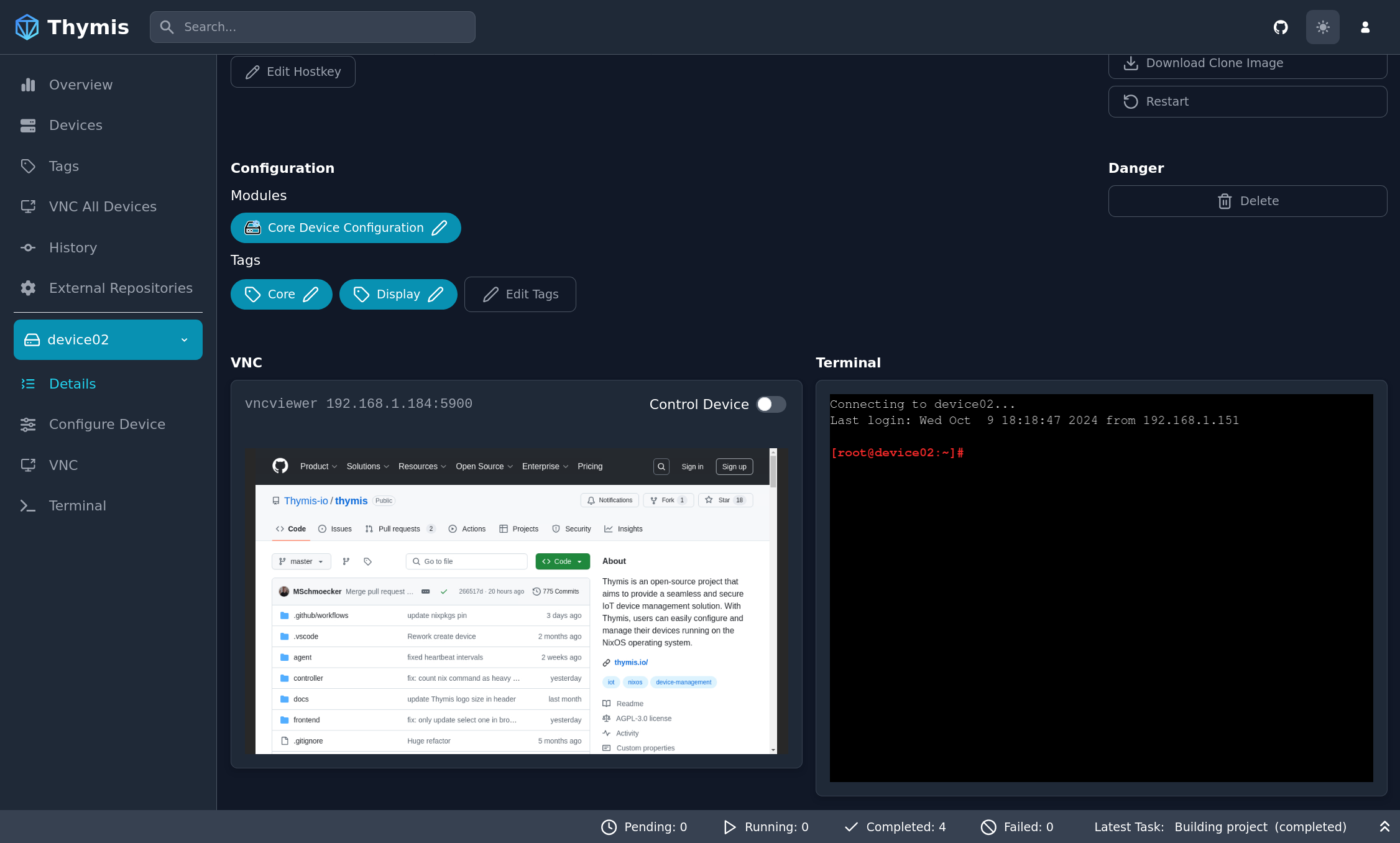Click the search input field

(313, 27)
